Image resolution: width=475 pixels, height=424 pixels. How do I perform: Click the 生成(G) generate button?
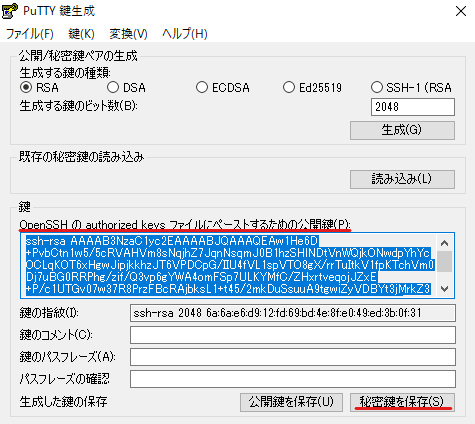point(402,130)
